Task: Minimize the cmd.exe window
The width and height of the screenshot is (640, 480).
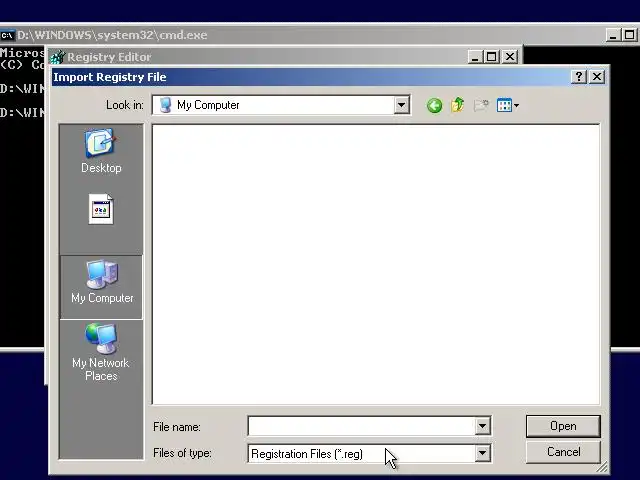Action: 613,35
